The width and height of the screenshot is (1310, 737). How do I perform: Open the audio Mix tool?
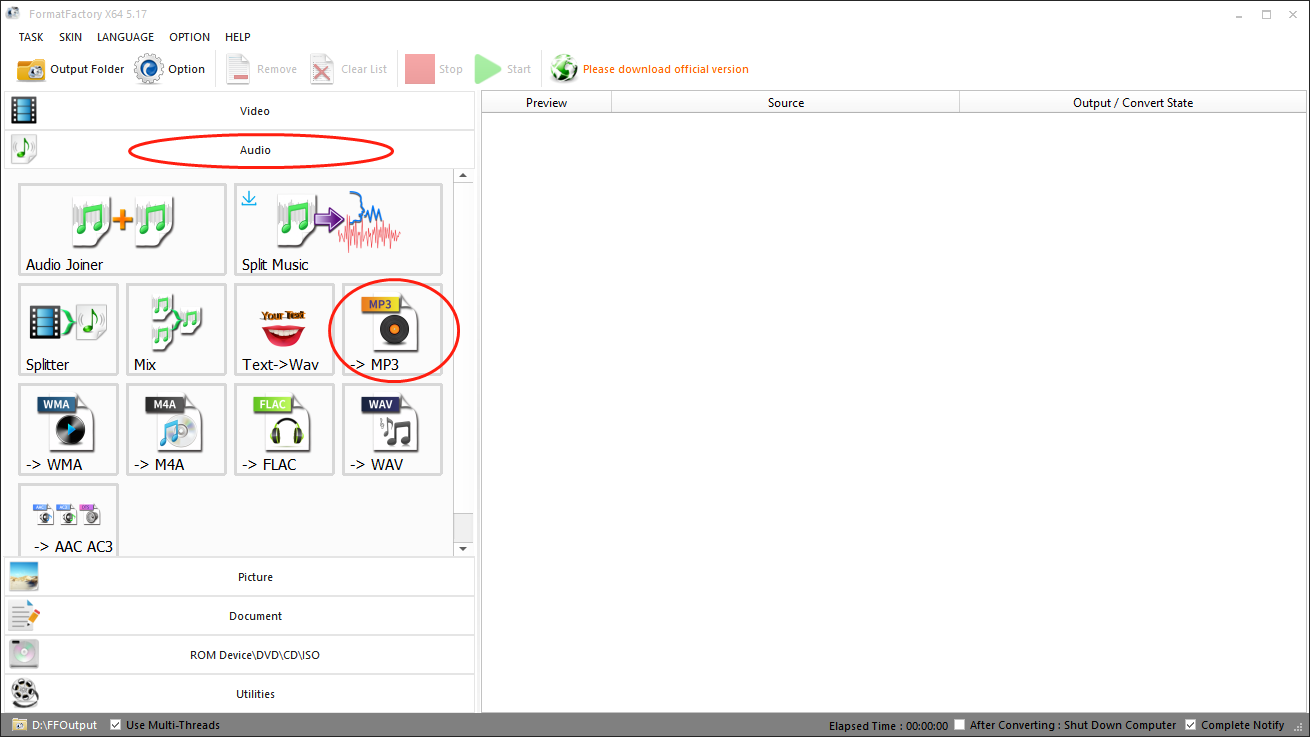(176, 329)
